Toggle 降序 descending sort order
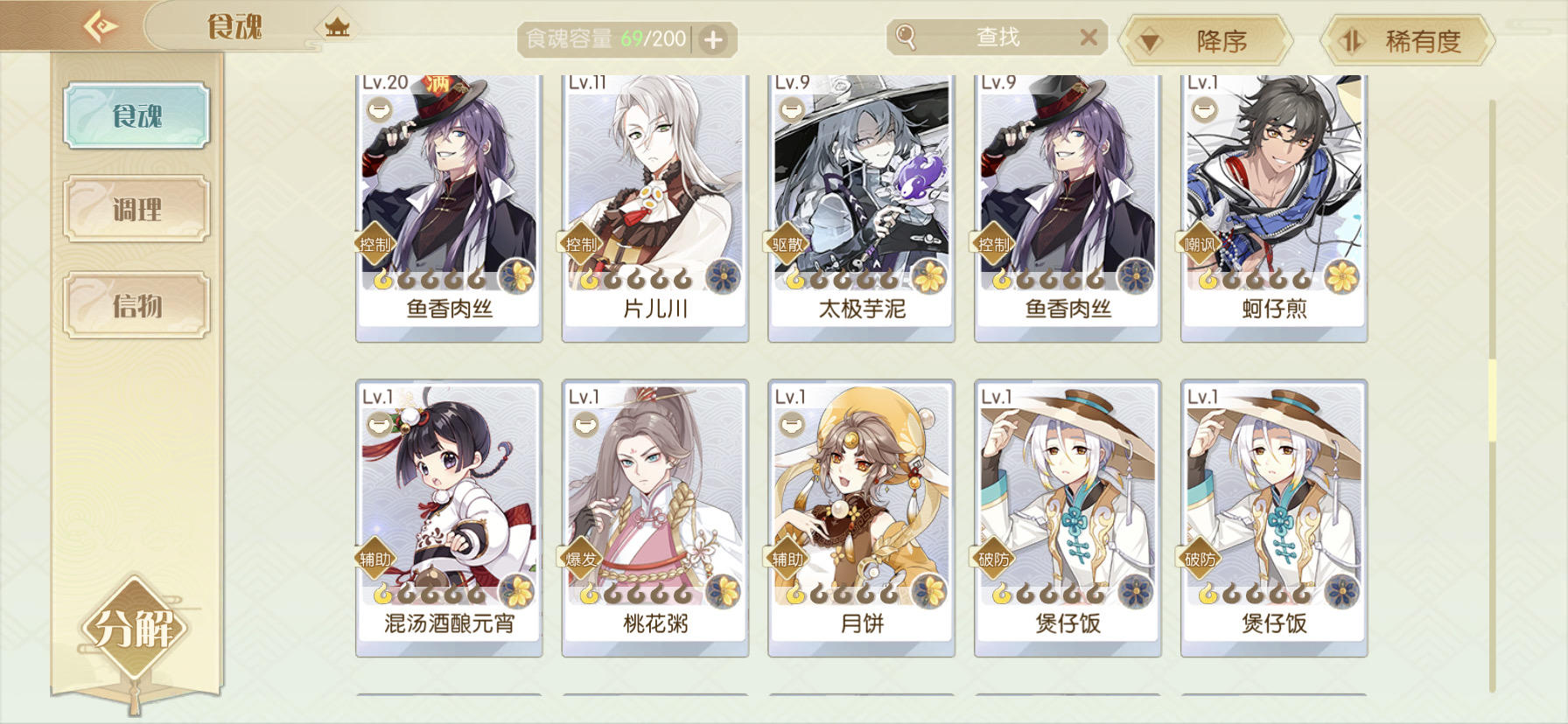Viewport: 1568px width, 724px height. pos(1207,40)
